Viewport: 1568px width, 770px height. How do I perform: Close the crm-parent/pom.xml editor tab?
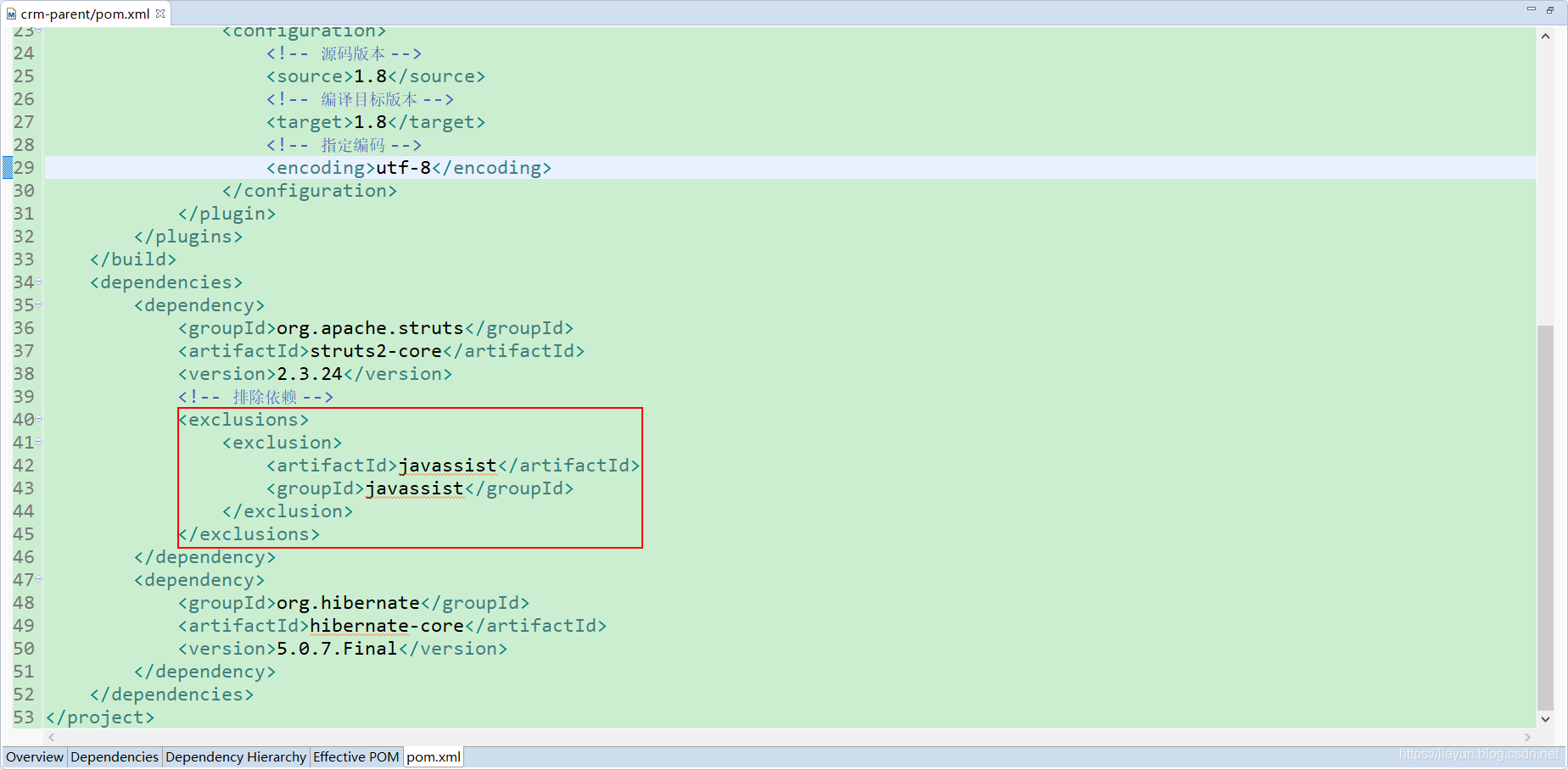click(160, 14)
